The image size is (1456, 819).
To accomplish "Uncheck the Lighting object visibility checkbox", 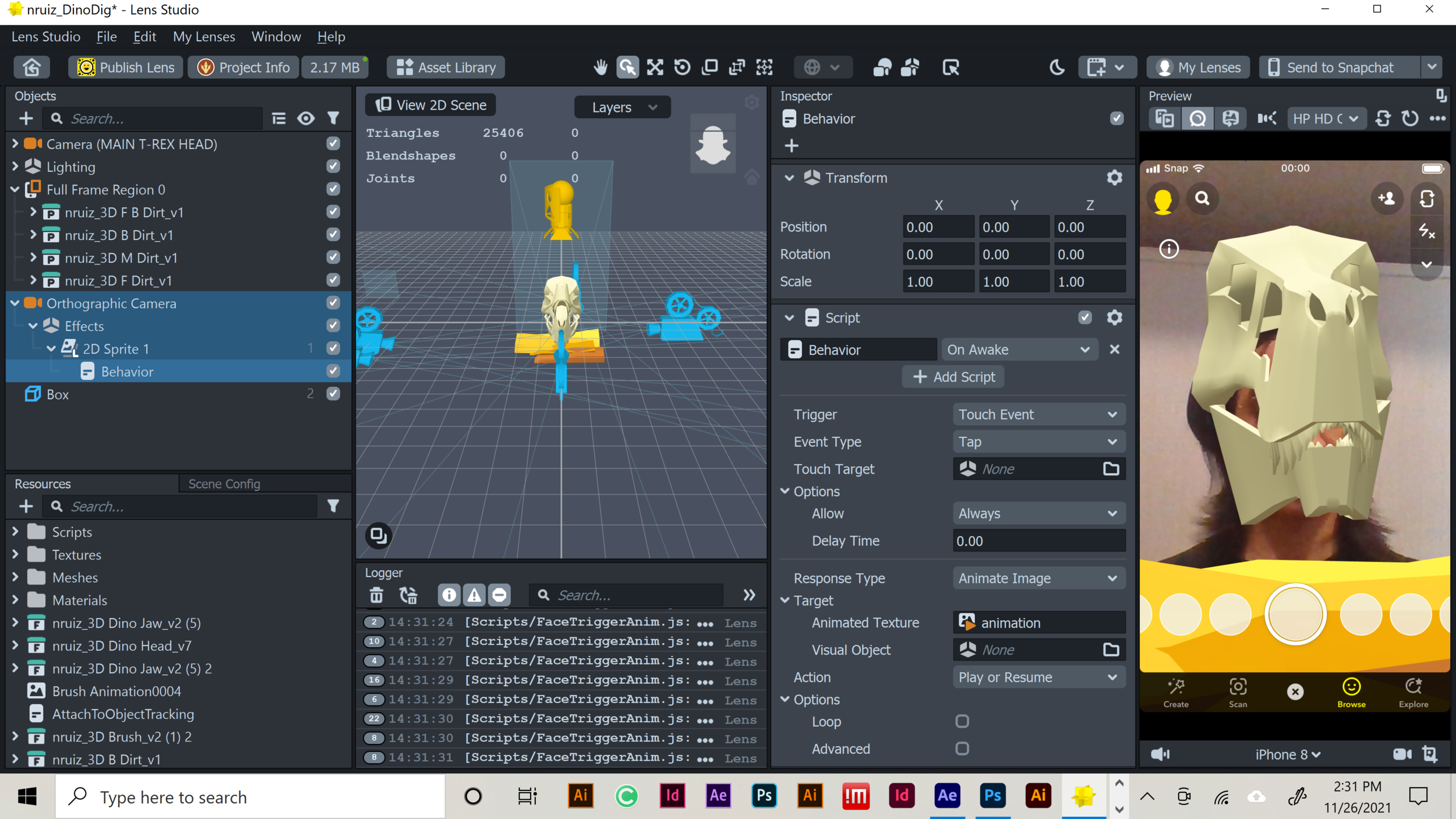I will coord(333,167).
